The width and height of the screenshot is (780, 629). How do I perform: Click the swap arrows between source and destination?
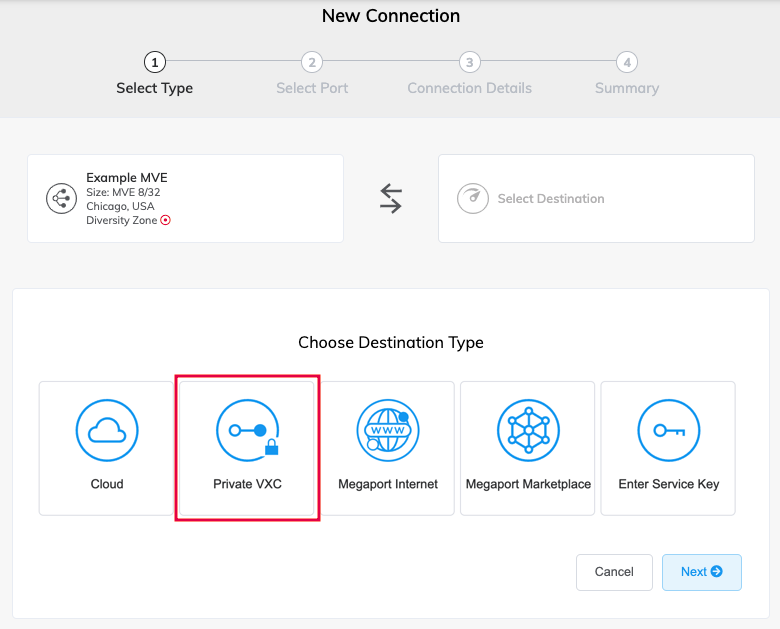[391, 198]
